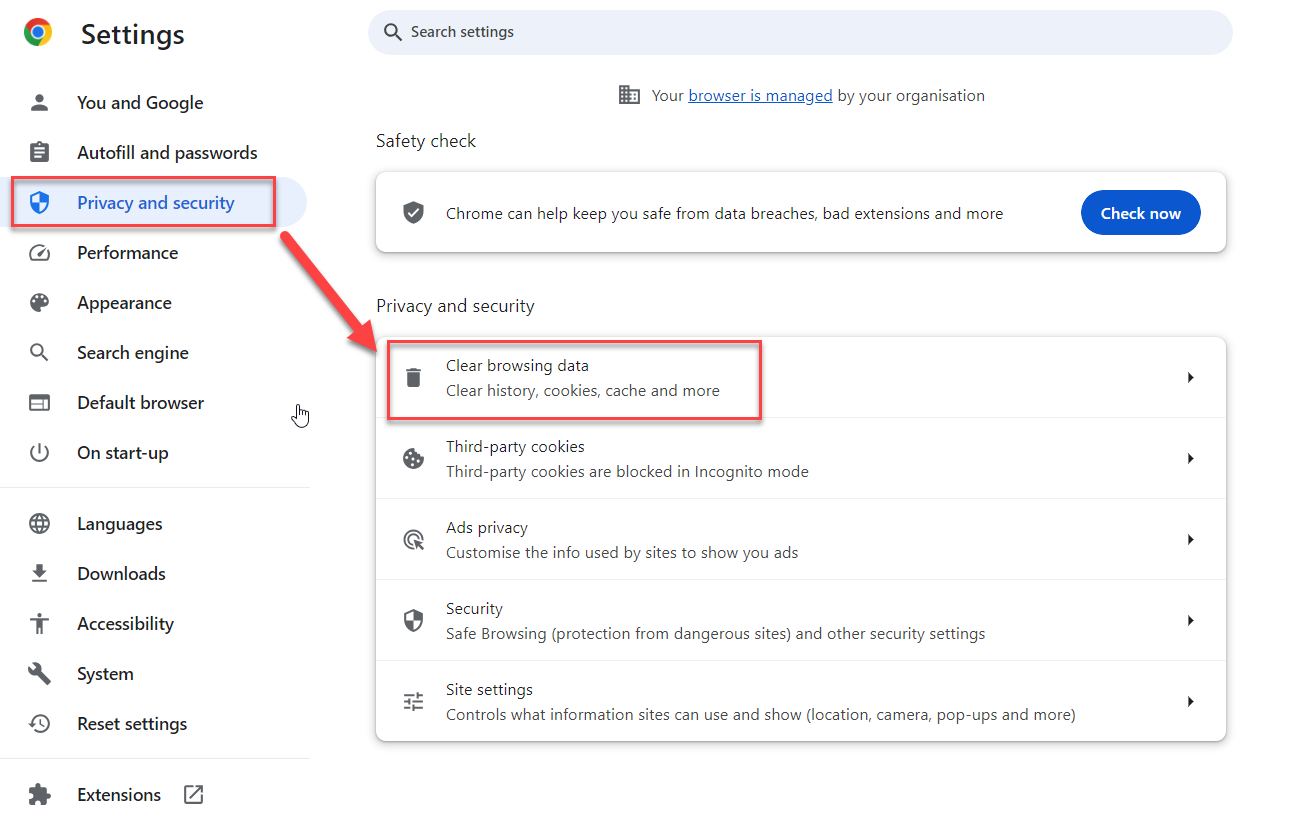Screen dimensions: 1311x824
Task: Click the Clear browsing data bin icon
Action: [413, 377]
